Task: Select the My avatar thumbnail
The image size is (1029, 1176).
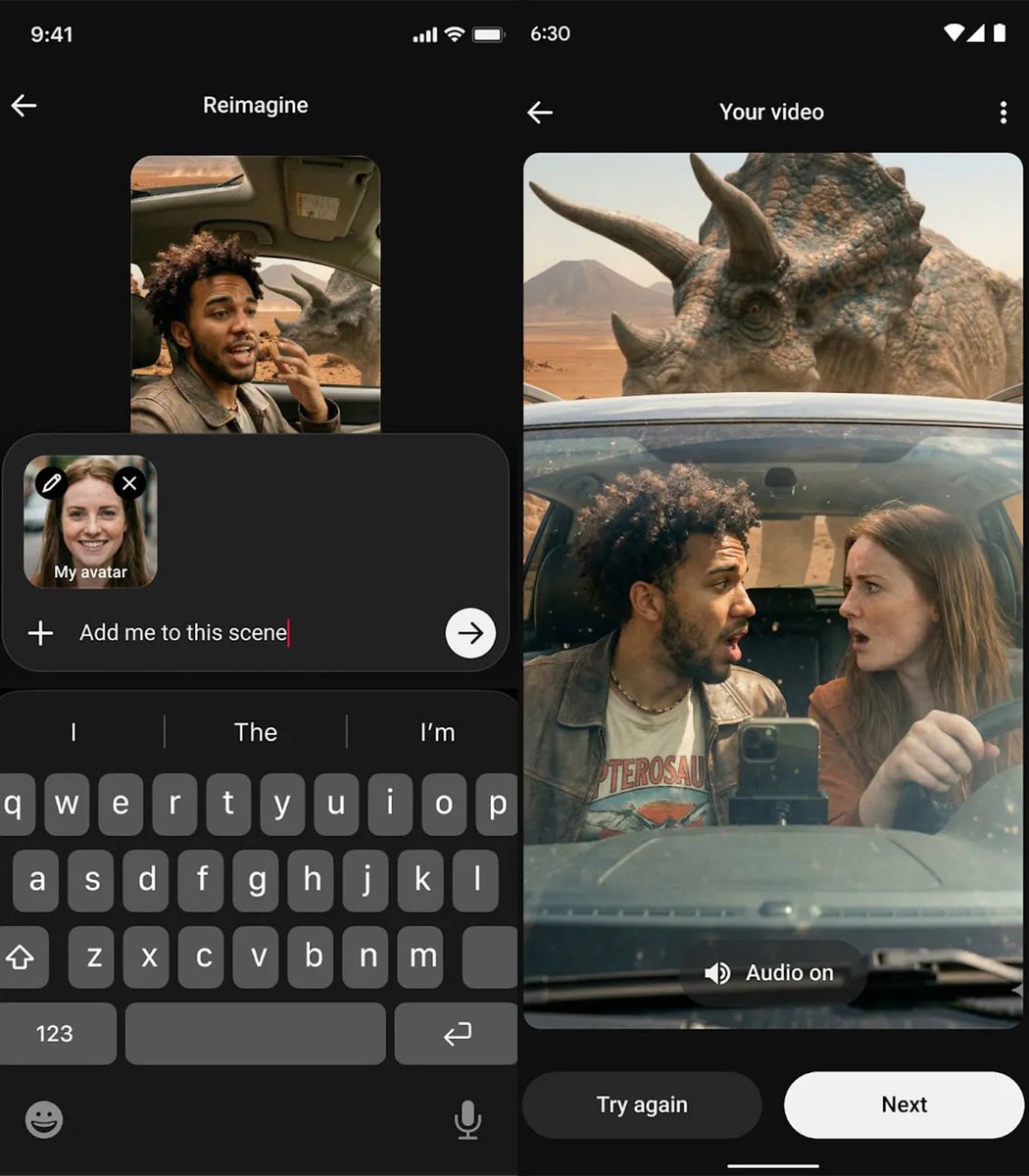Action: (90, 521)
